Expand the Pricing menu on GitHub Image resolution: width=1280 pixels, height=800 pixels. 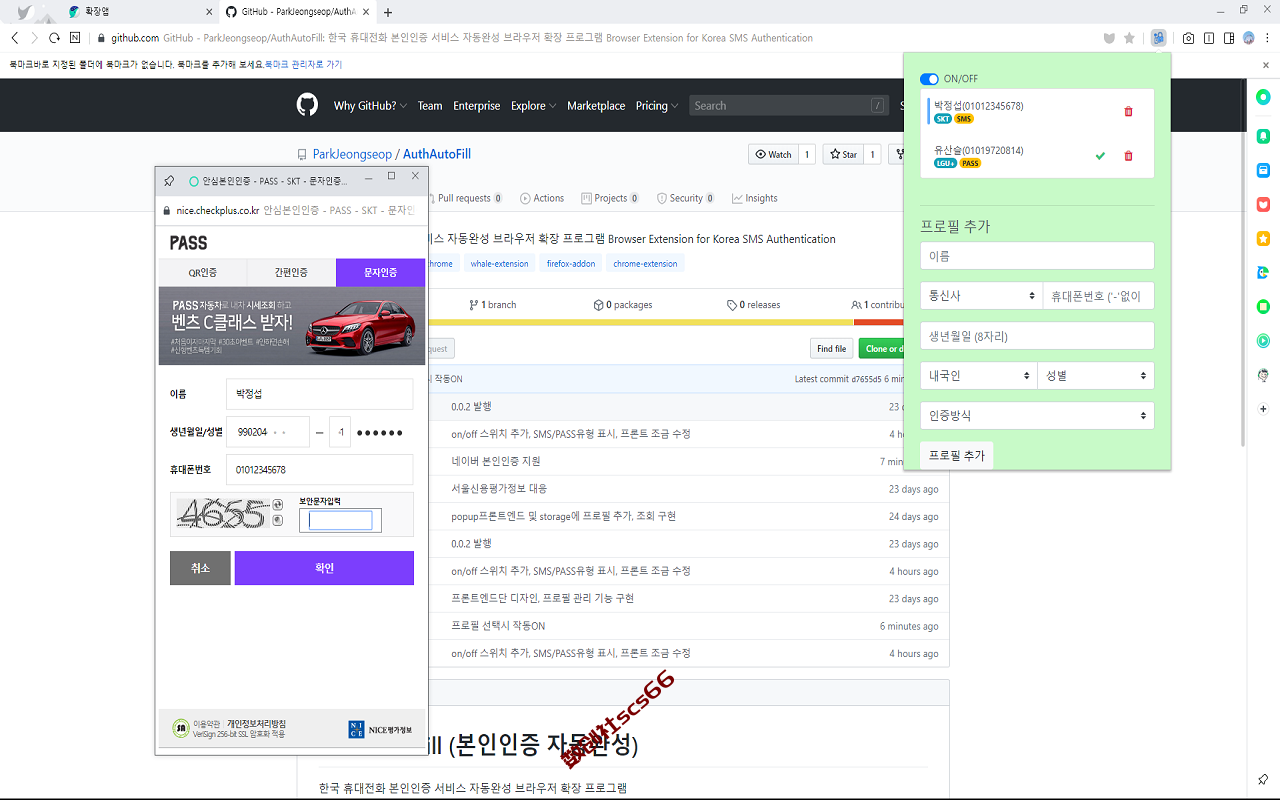click(x=657, y=106)
